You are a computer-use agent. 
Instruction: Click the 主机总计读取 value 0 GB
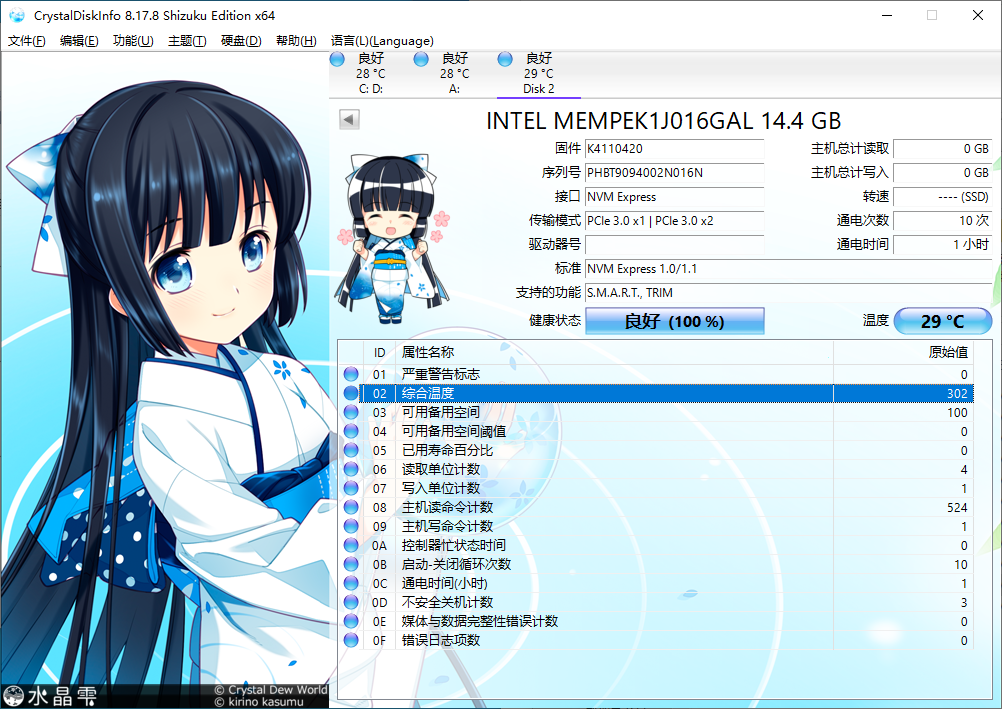(x=943, y=149)
